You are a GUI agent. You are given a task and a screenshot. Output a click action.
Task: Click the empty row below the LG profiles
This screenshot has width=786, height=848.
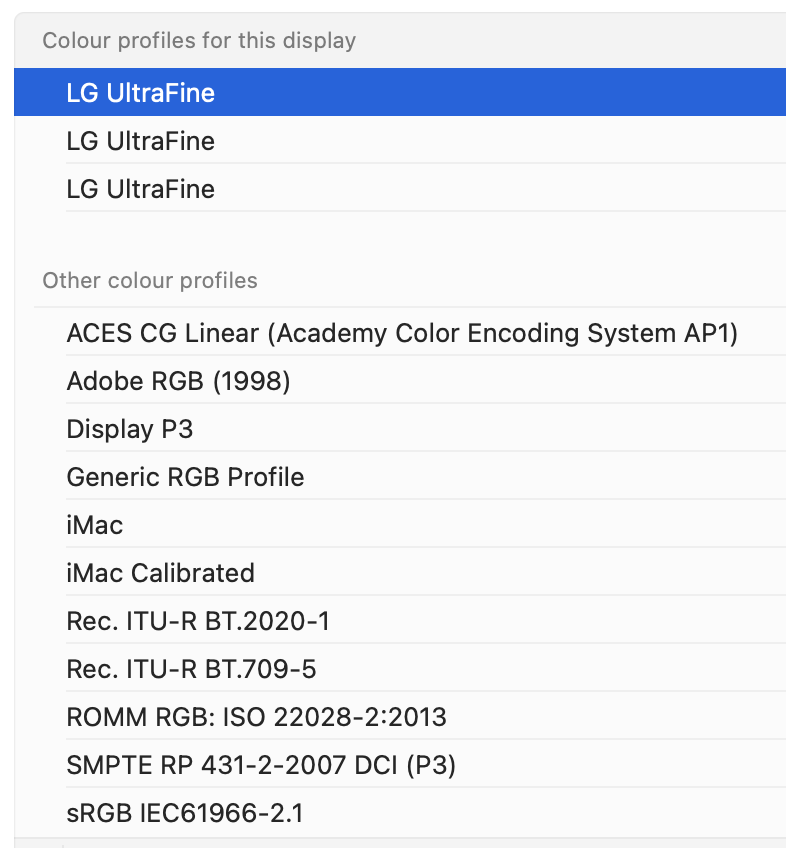tap(400, 235)
